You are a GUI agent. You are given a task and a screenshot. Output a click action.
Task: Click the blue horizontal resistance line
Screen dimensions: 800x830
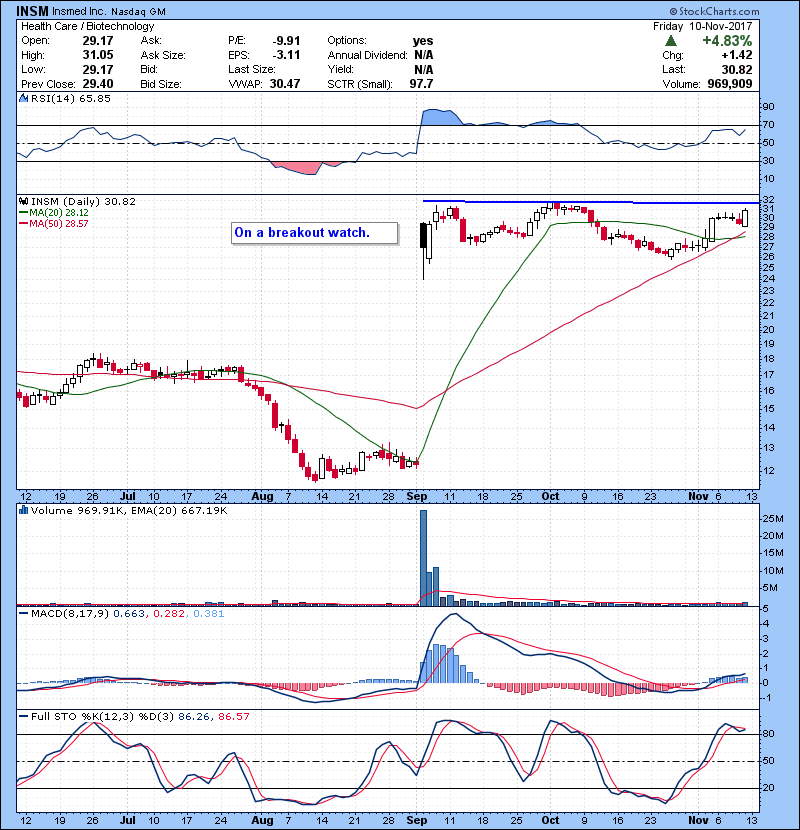click(591, 202)
